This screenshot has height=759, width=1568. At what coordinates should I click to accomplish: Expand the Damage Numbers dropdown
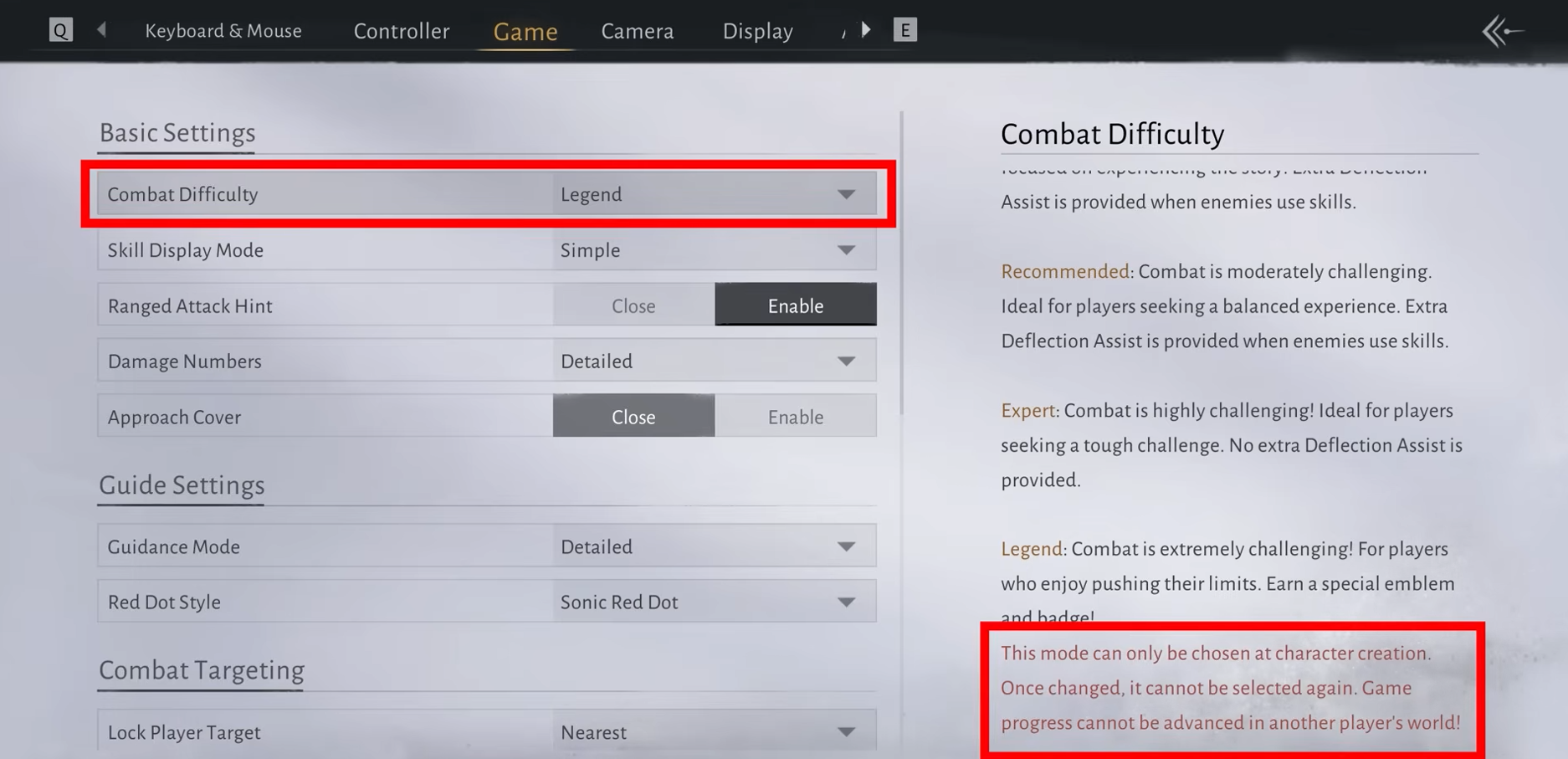(715, 362)
